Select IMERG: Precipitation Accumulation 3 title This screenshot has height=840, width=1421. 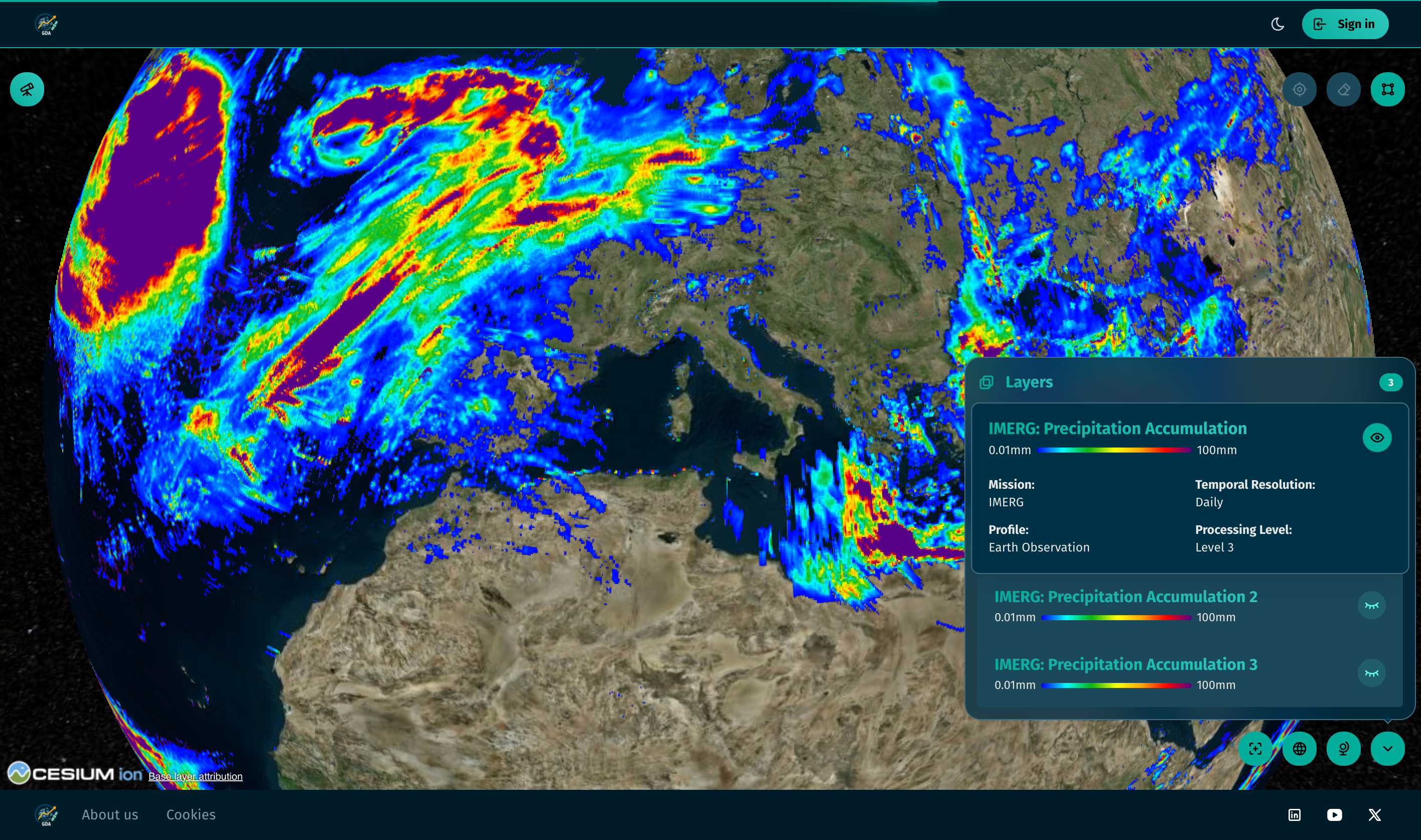1125,664
